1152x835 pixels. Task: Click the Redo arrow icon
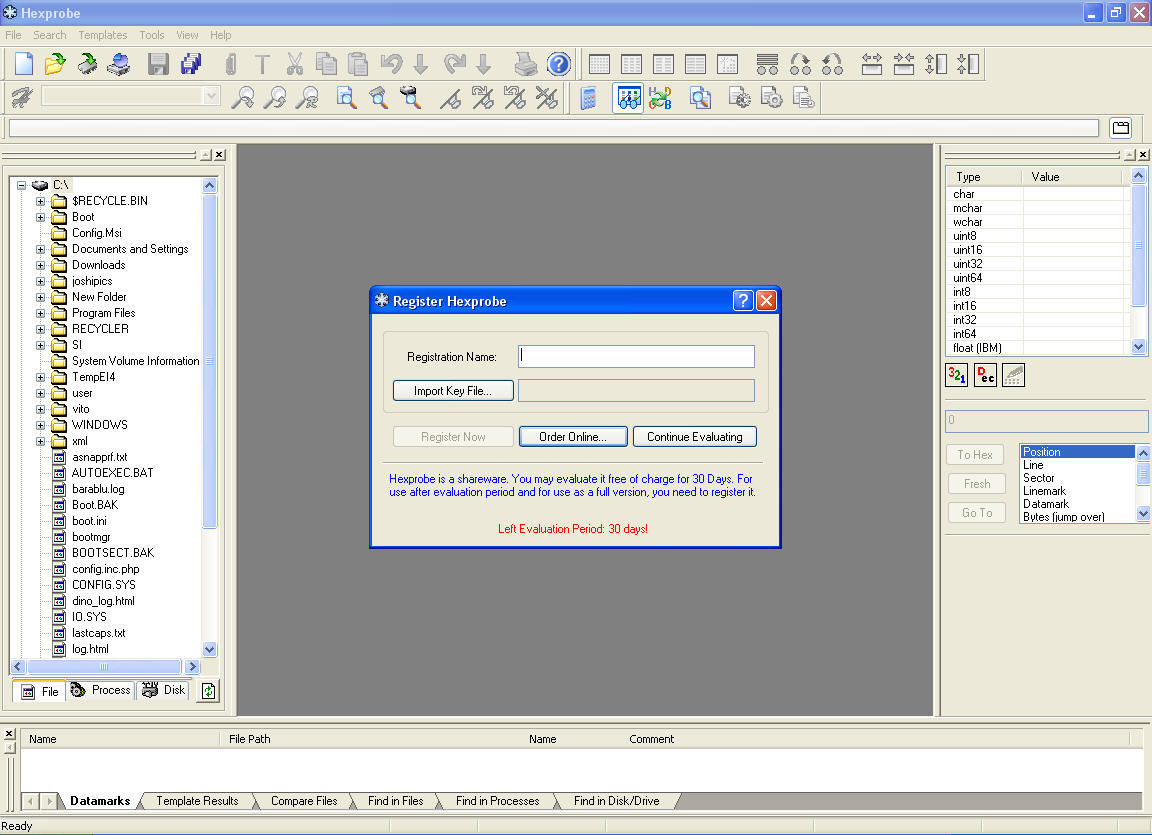pos(455,64)
